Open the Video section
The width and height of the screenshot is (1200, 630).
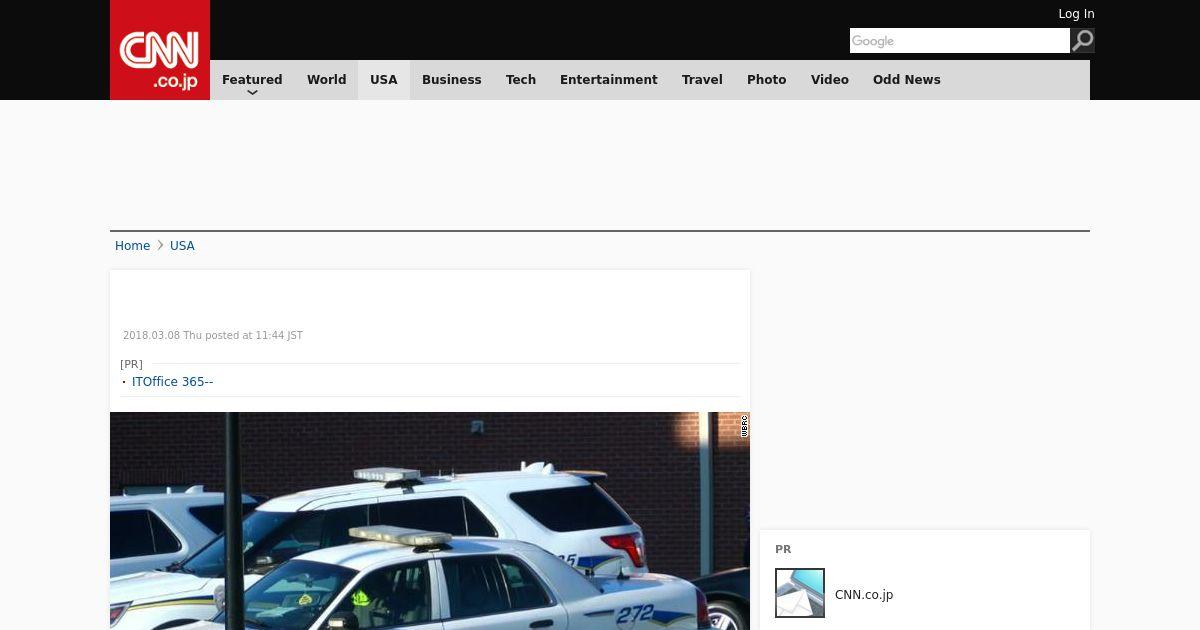pyautogui.click(x=830, y=80)
